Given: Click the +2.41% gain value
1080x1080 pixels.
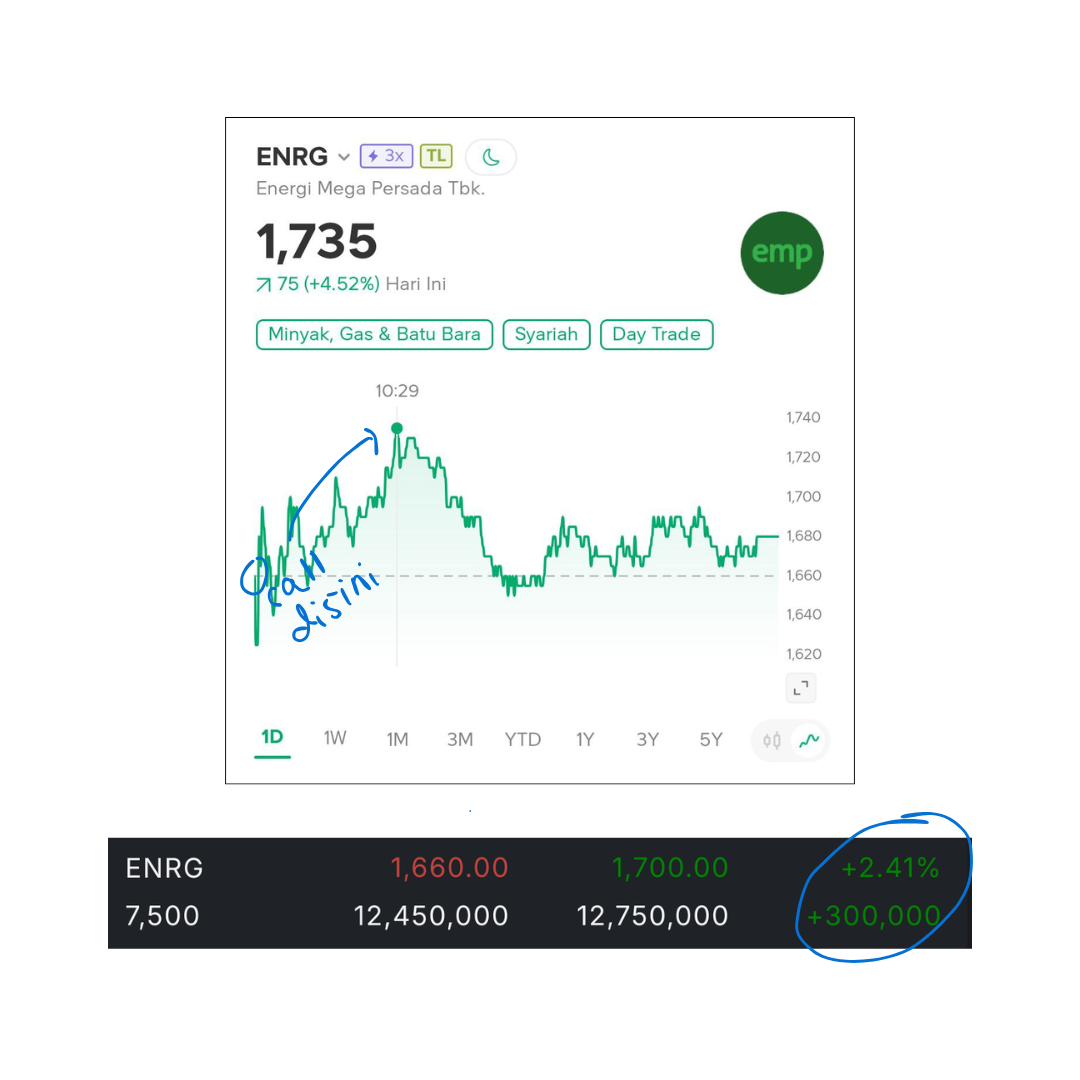Looking at the screenshot, I should click(889, 868).
